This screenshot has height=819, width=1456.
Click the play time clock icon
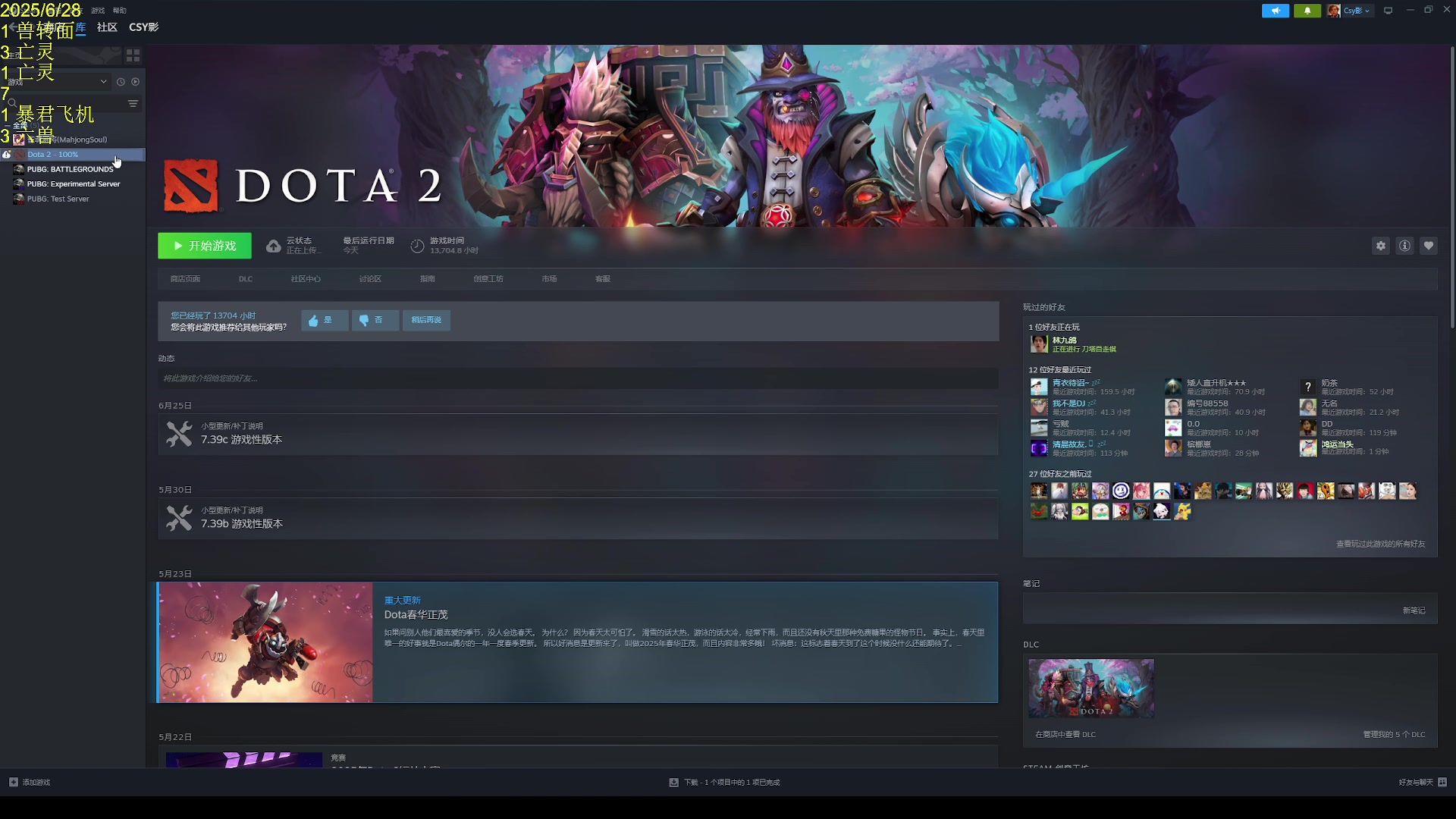(417, 246)
